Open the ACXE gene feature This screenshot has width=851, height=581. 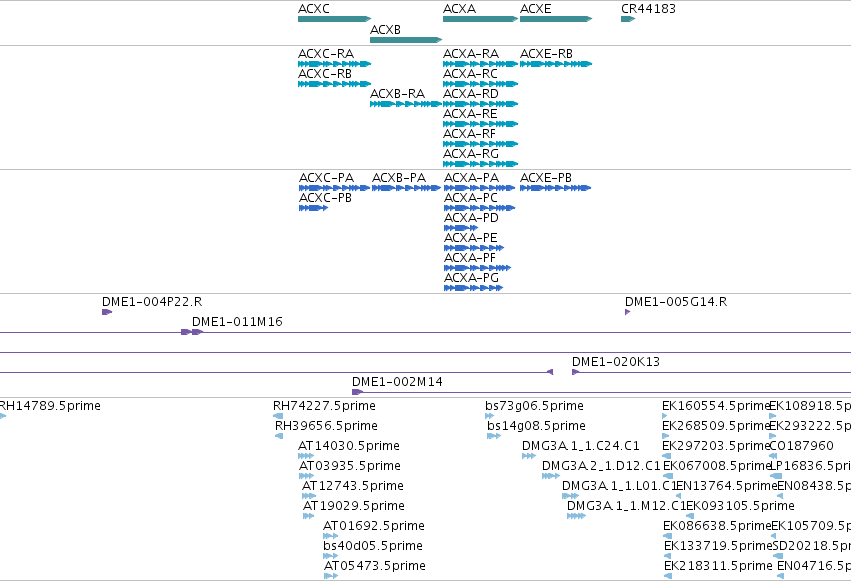pyautogui.click(x=556, y=19)
